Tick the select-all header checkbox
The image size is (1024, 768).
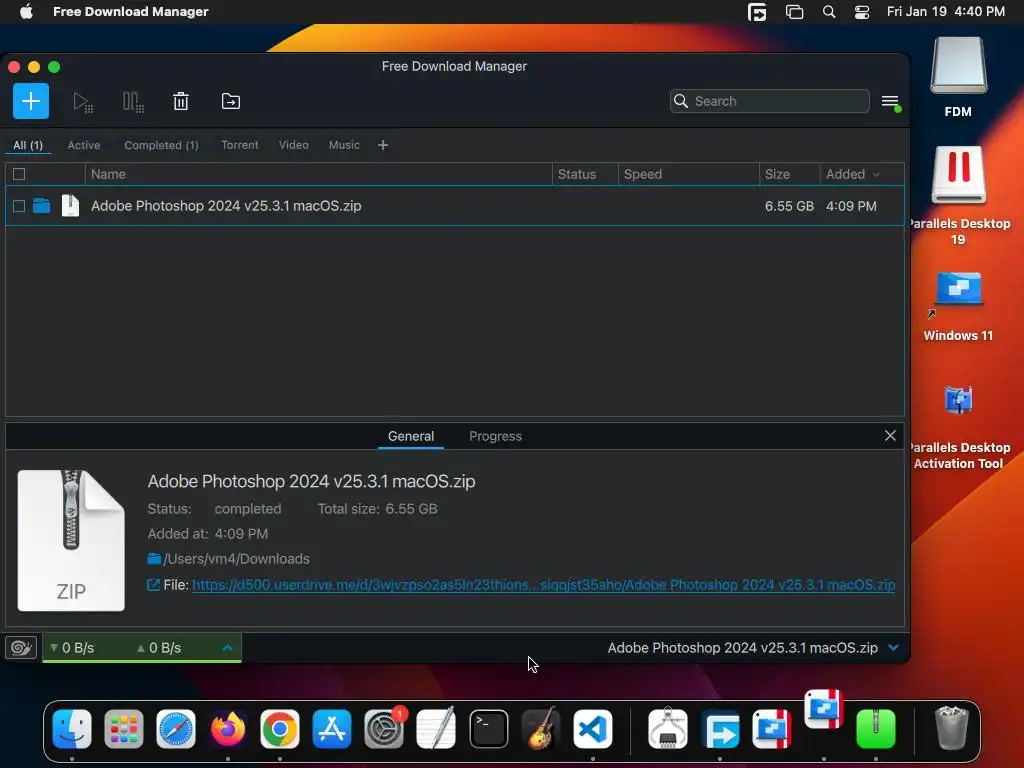click(x=19, y=174)
